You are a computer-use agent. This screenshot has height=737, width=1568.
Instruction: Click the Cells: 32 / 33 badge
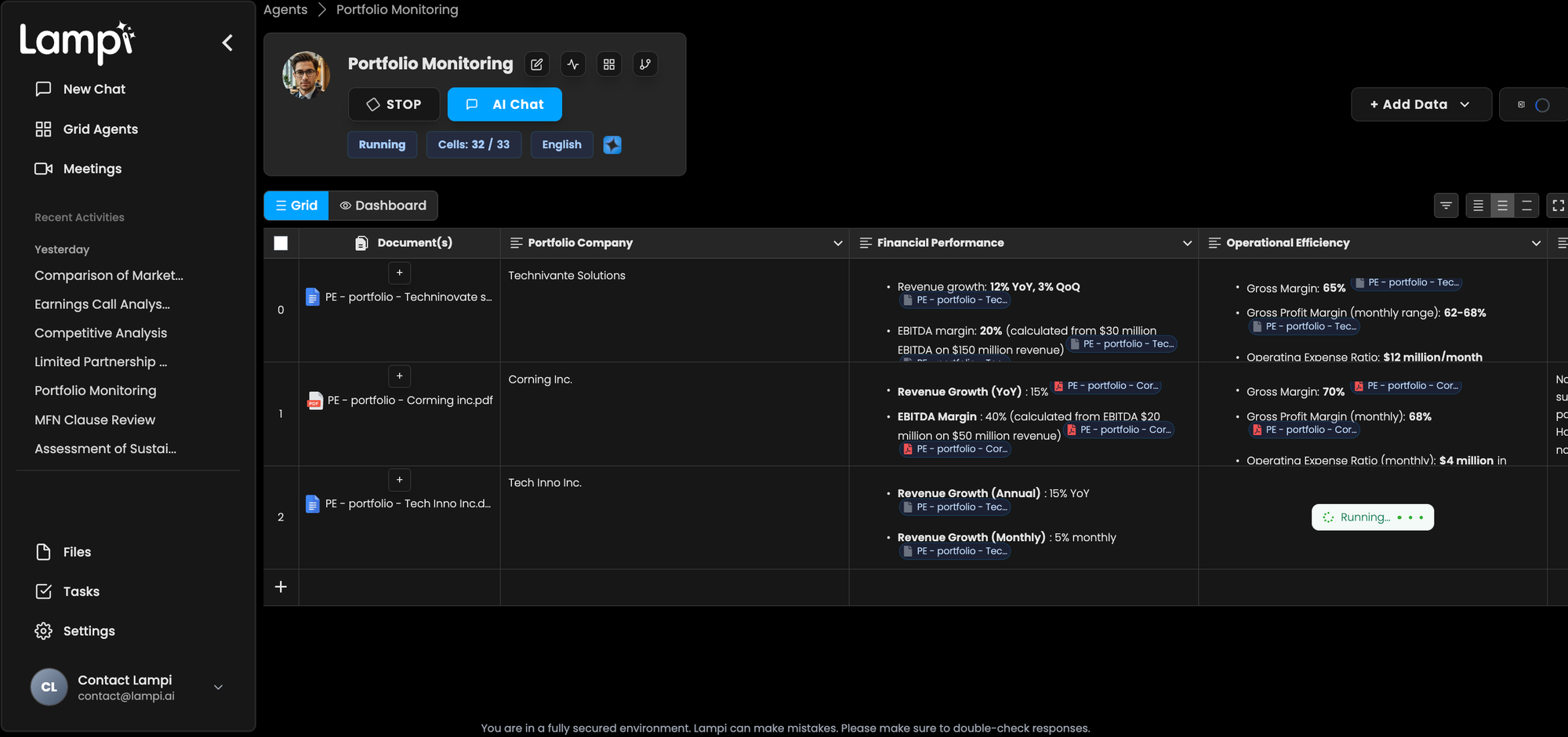tap(474, 145)
